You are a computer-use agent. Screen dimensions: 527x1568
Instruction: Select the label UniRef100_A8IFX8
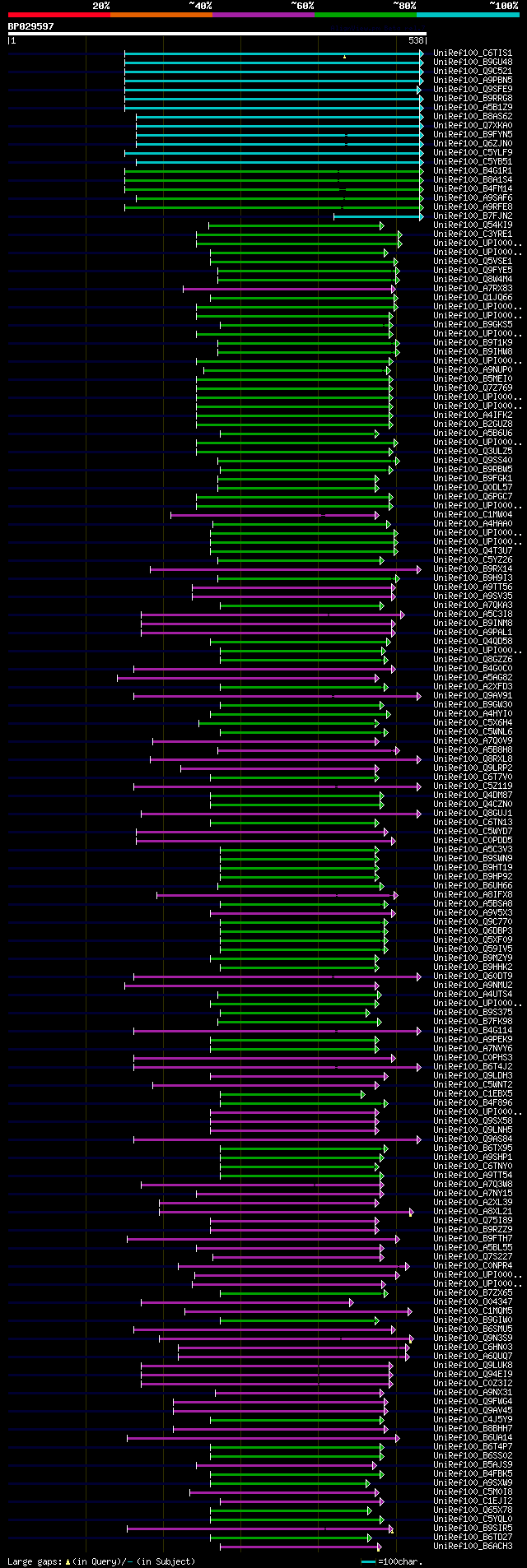click(473, 895)
